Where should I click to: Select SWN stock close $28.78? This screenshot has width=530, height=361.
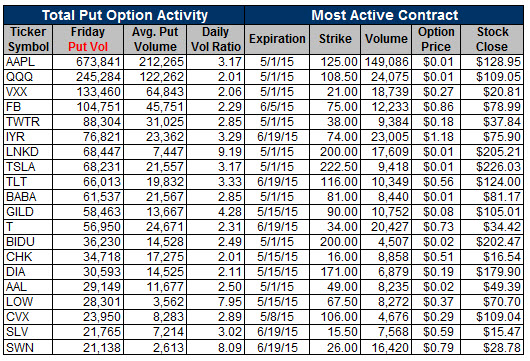492,347
